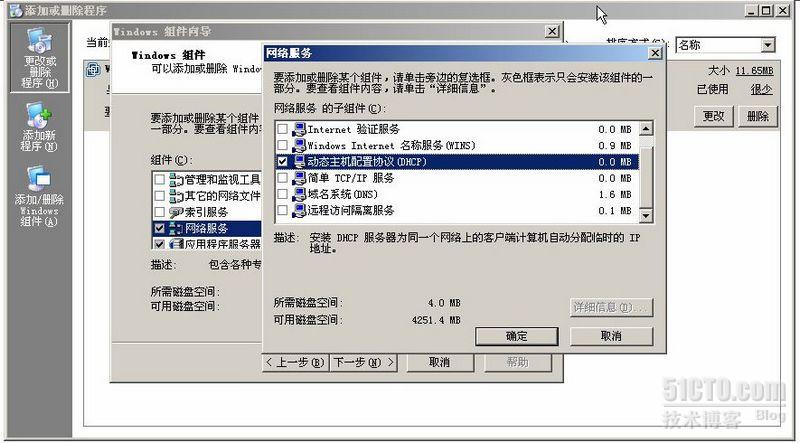Image resolution: width=800 pixels, height=443 pixels.
Task: Click the 很少 usage link
Action: pos(762,90)
